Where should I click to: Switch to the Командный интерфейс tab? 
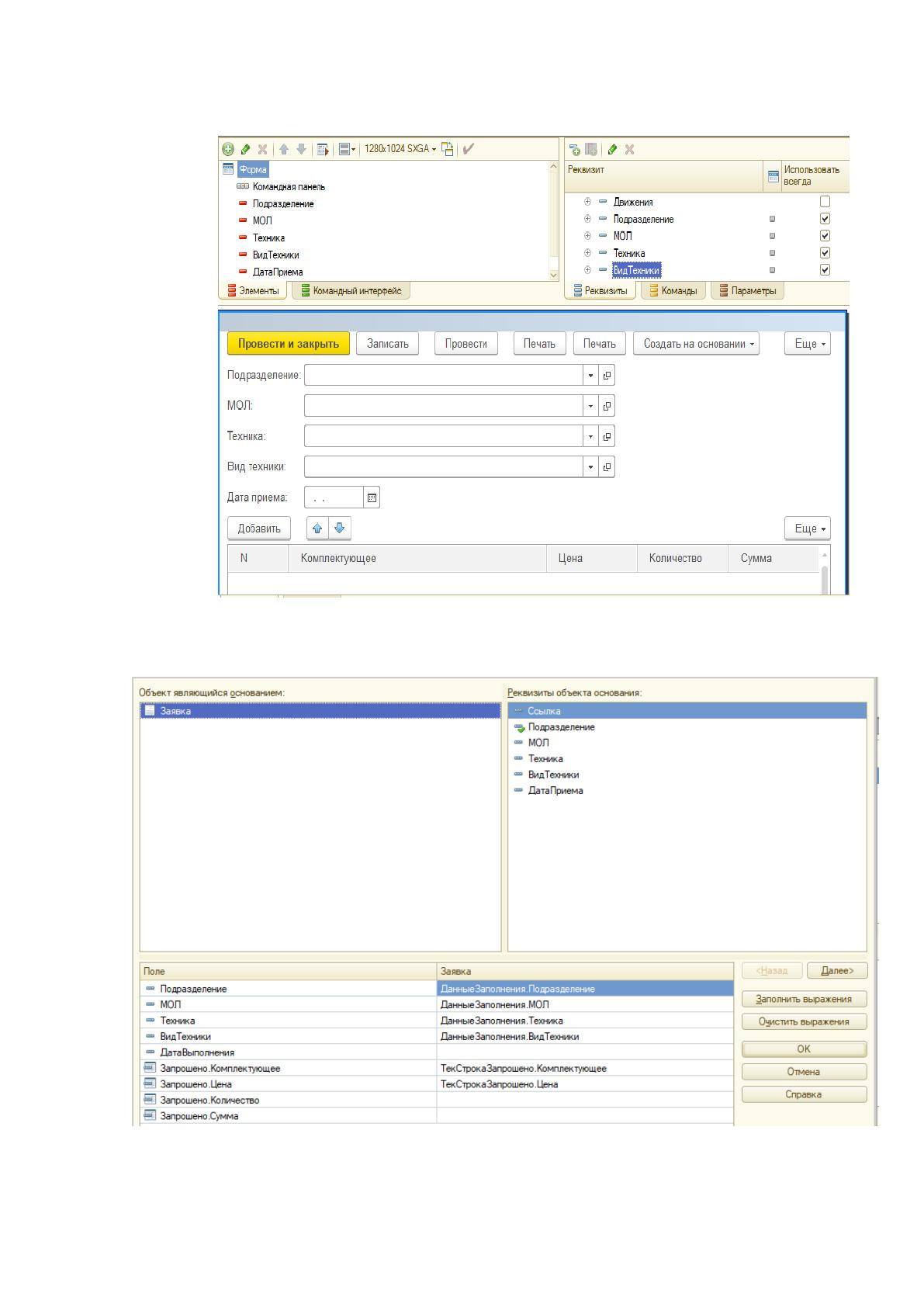351,291
